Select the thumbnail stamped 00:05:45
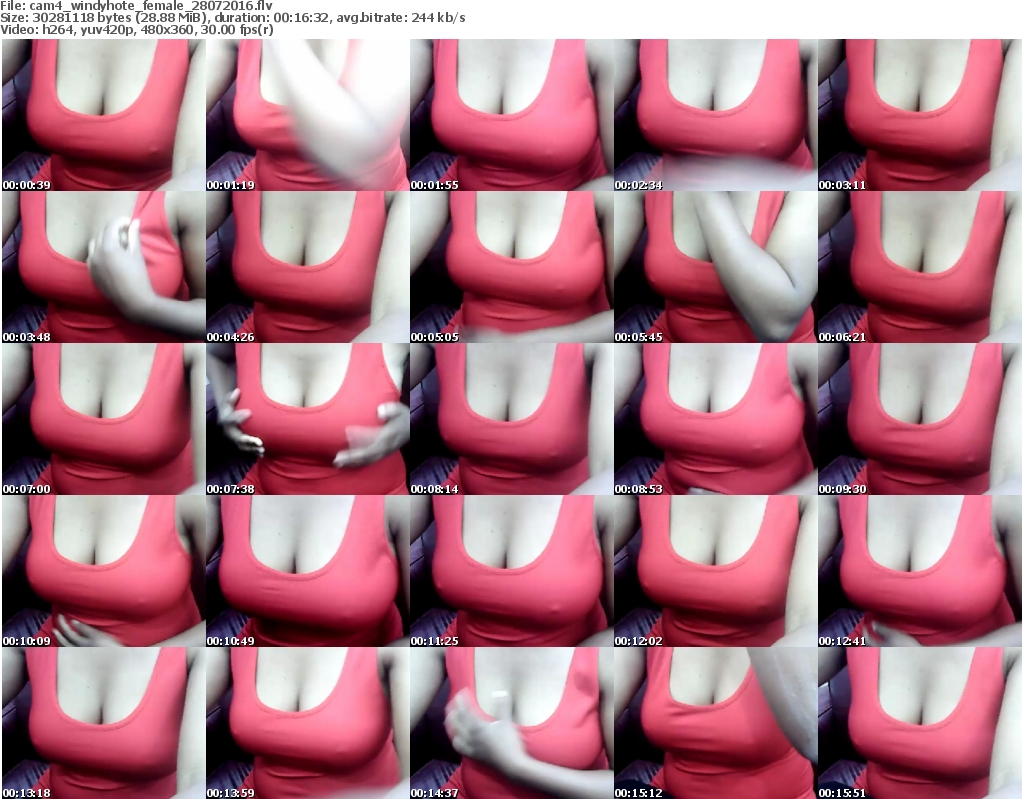 716,267
